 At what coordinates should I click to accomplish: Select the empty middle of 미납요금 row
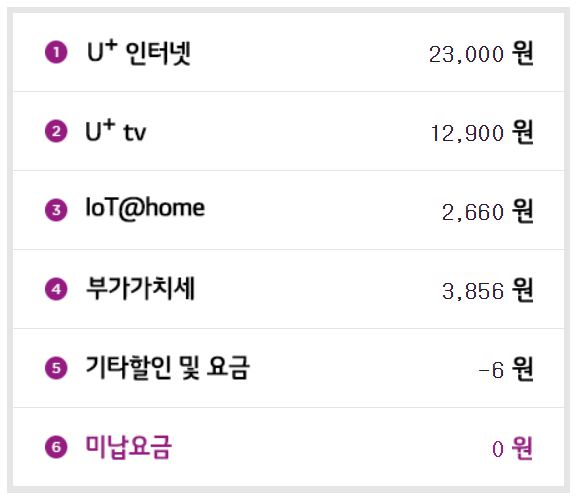[x=332, y=447]
